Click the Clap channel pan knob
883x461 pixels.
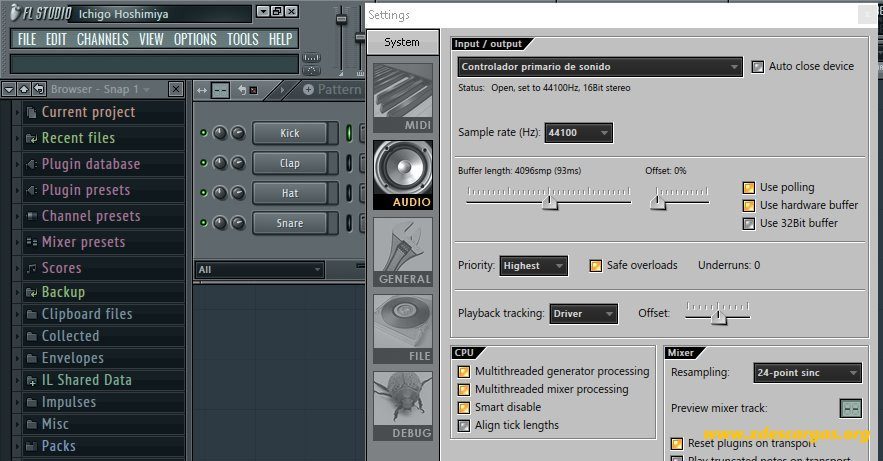pyautogui.click(x=220, y=163)
